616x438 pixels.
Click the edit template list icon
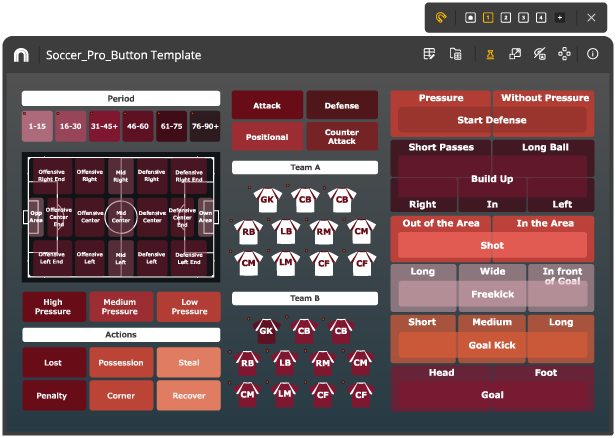coord(429,54)
